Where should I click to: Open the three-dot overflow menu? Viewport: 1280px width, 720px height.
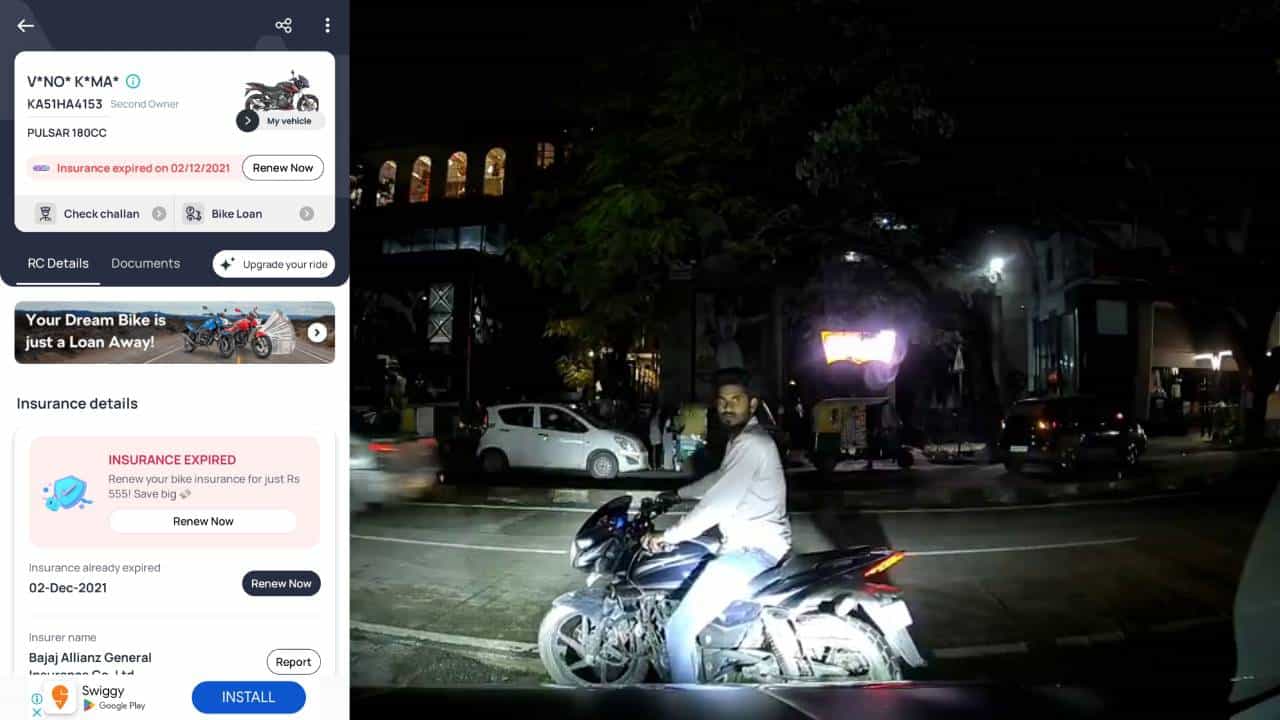pyautogui.click(x=327, y=26)
